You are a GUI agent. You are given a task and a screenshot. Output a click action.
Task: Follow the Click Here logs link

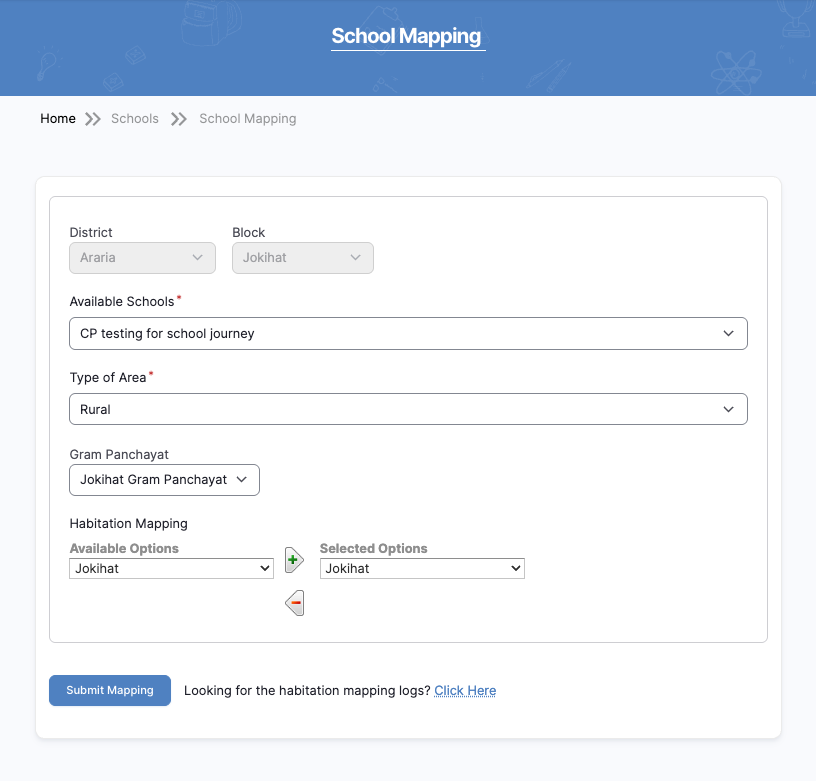pos(465,690)
